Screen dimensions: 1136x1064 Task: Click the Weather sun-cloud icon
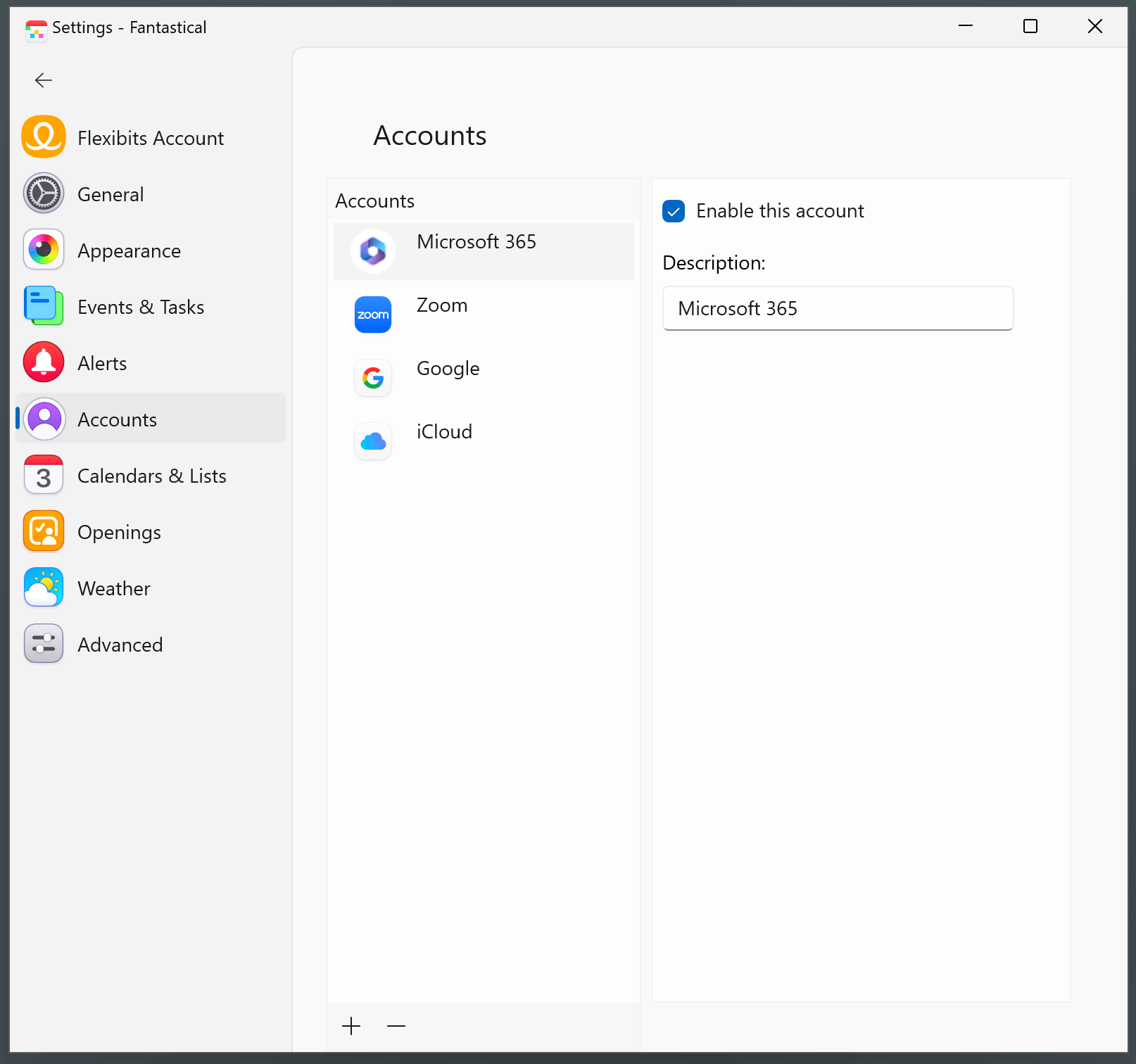point(44,588)
